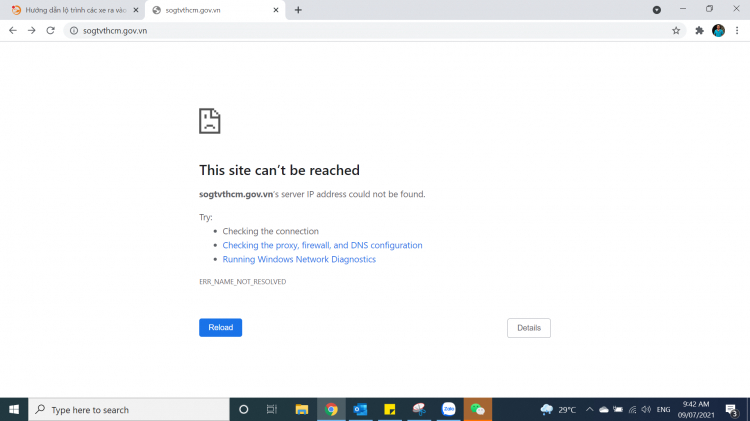Image resolution: width=750 pixels, height=421 pixels.
Task: Click the ERR_NAME_NOT_RESOLVED error code
Action: 243,282
